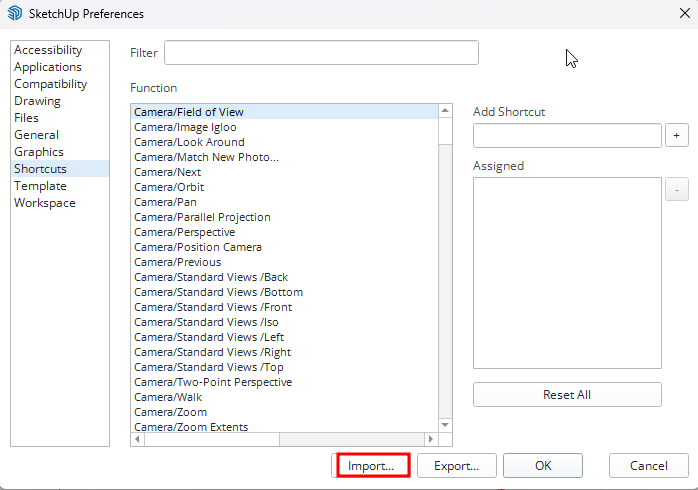Select the Camera/Orbit function
Image resolution: width=698 pixels, height=490 pixels.
click(285, 187)
